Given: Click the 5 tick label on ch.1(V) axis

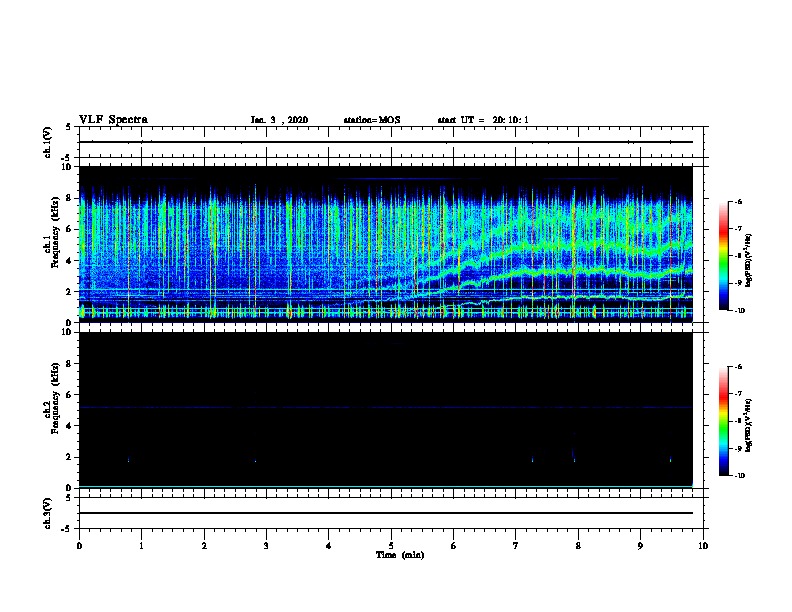Looking at the screenshot, I should pyautogui.click(x=69, y=127).
